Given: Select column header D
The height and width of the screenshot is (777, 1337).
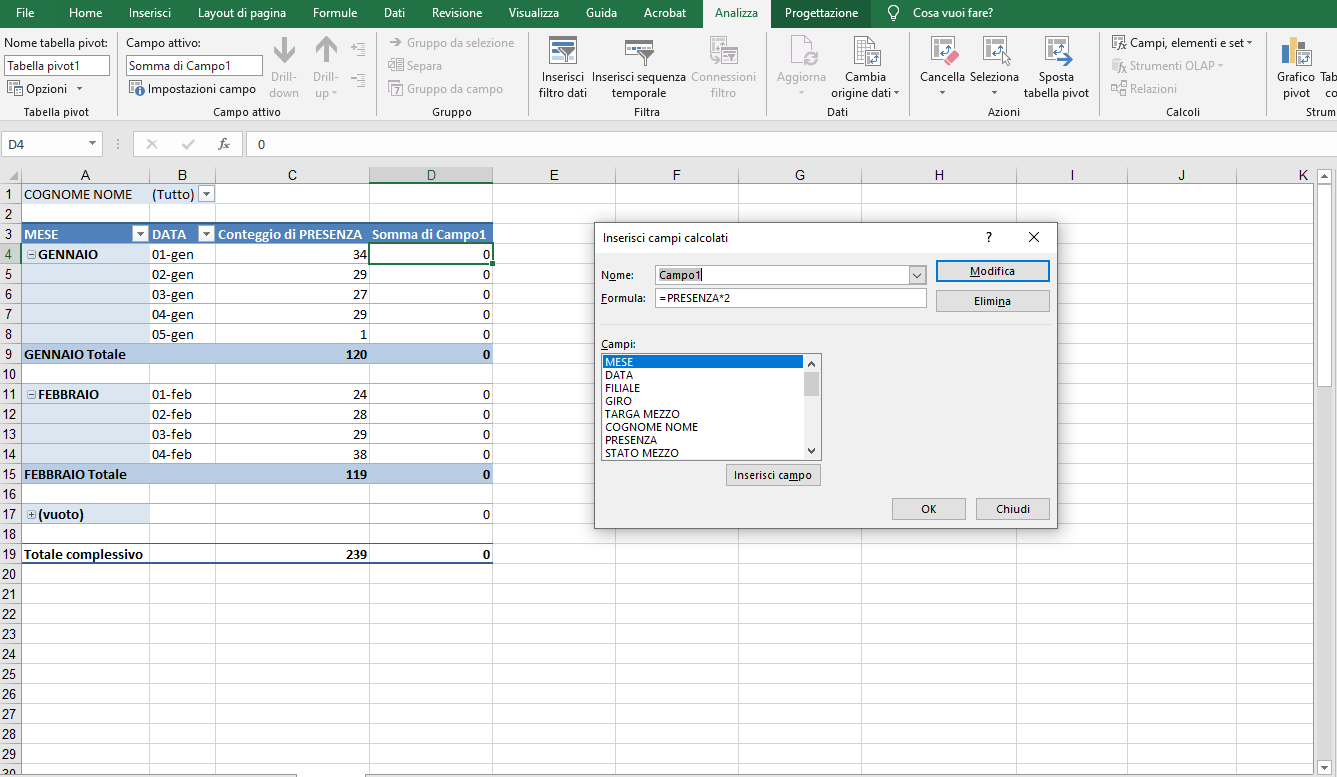Looking at the screenshot, I should pos(431,175).
